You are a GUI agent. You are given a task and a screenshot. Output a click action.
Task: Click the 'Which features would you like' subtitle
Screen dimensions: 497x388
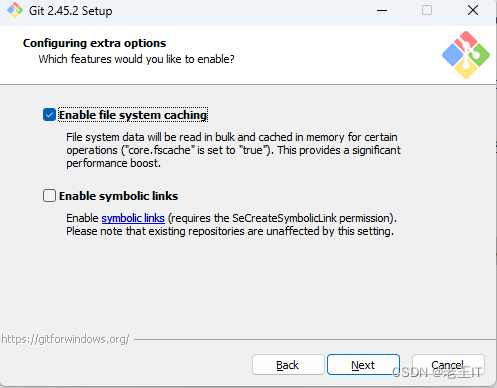[136, 59]
